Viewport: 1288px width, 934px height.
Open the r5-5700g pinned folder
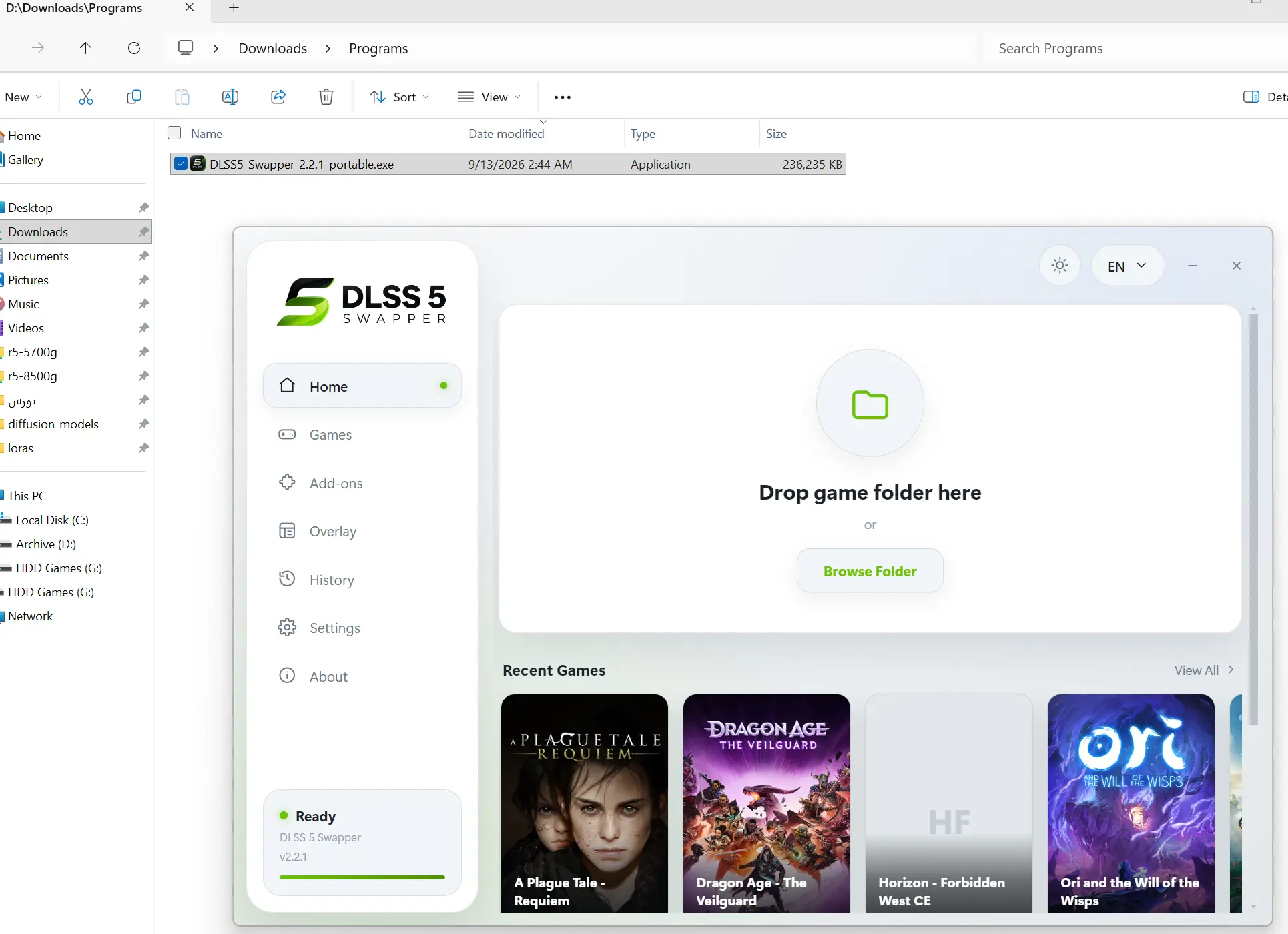coord(75,352)
